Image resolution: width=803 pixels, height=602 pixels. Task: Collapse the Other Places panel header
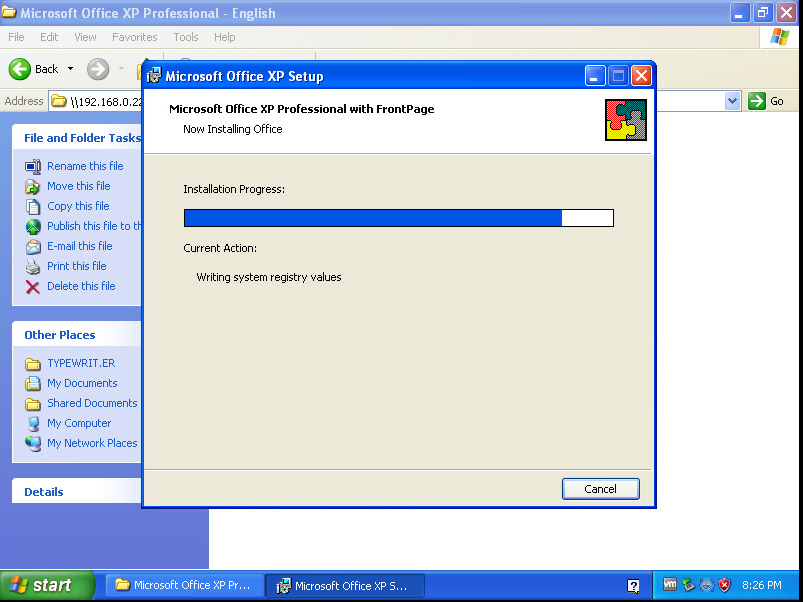pyautogui.click(x=77, y=335)
